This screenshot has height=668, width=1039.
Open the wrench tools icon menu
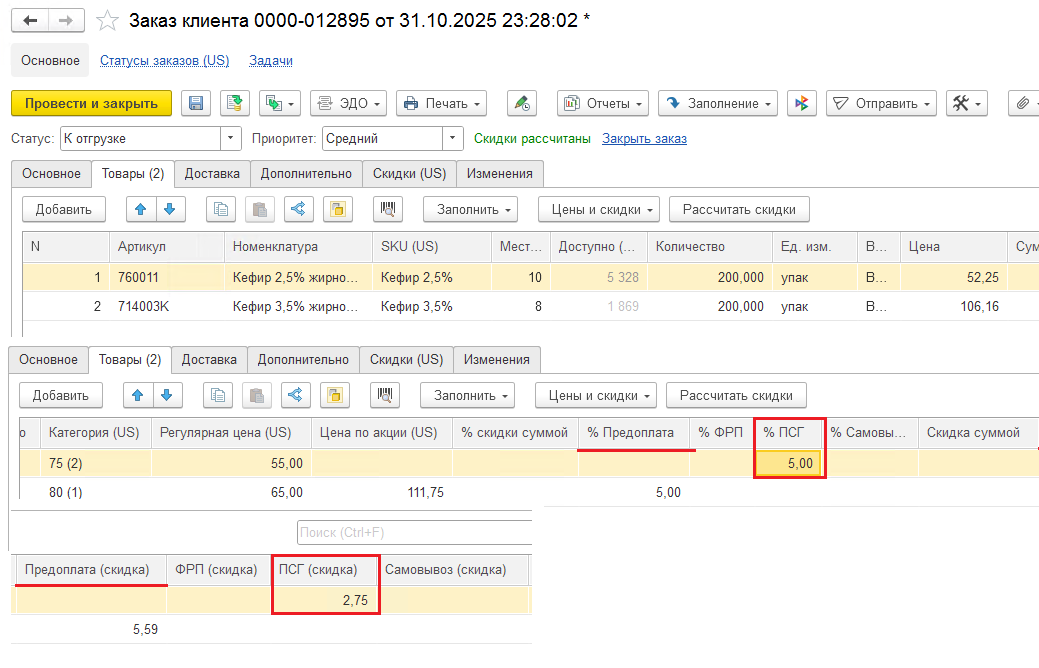tap(967, 103)
